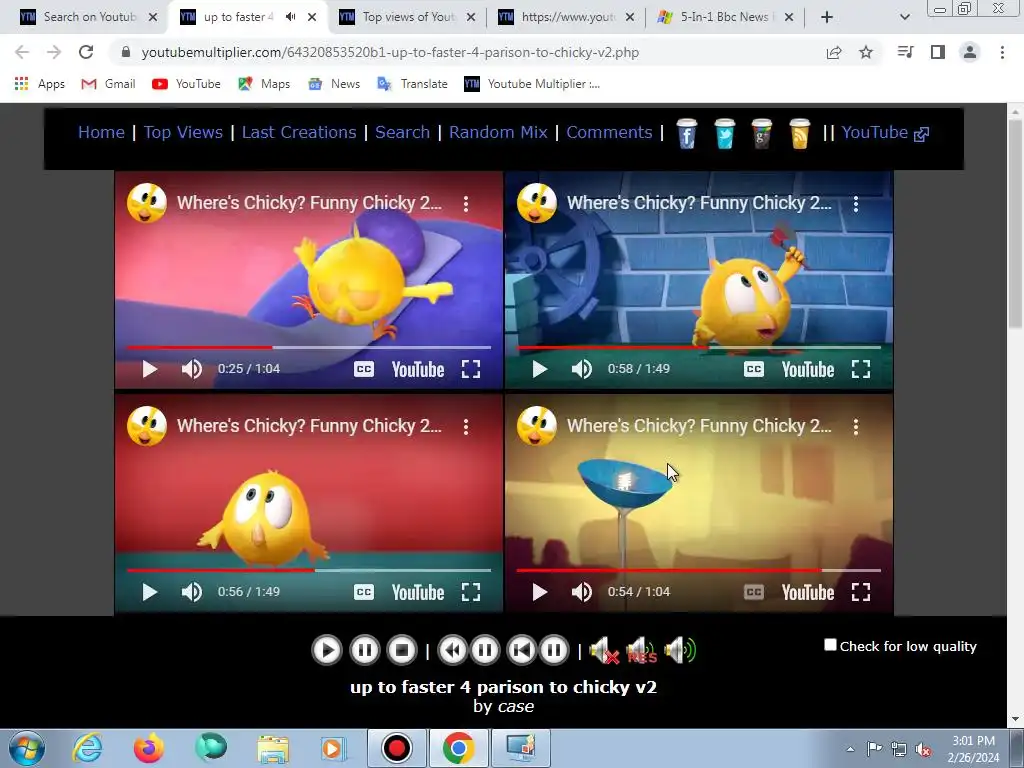The height and width of the screenshot is (768, 1024).
Task: Mute the video showing 0:54 / 1:04
Action: [581, 592]
